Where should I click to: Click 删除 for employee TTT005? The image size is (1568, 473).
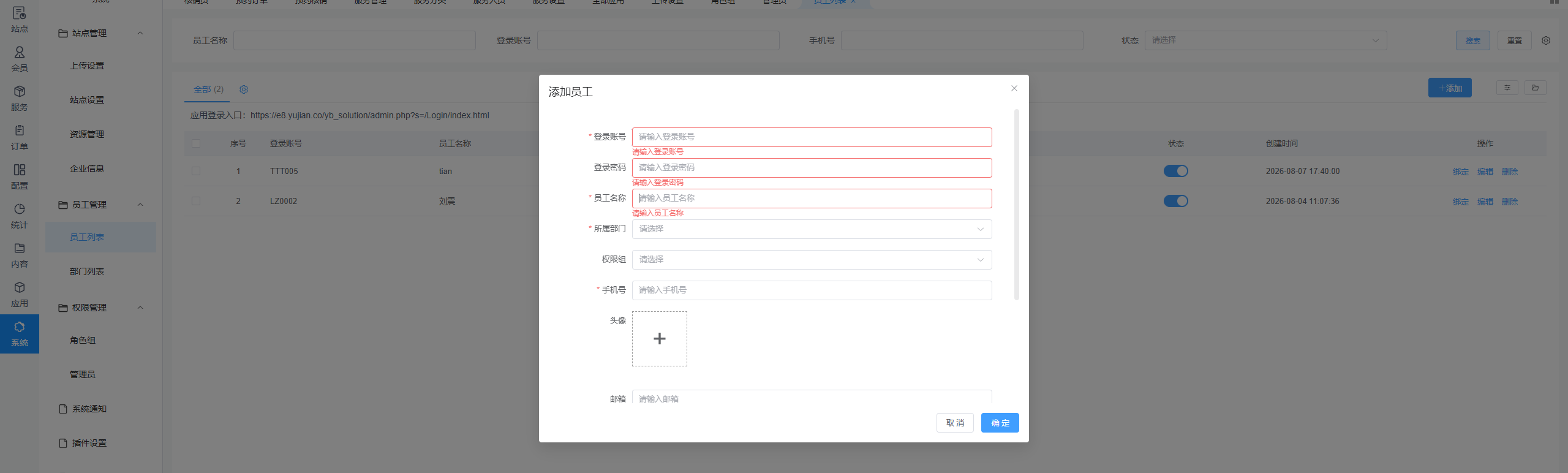[x=1510, y=172]
